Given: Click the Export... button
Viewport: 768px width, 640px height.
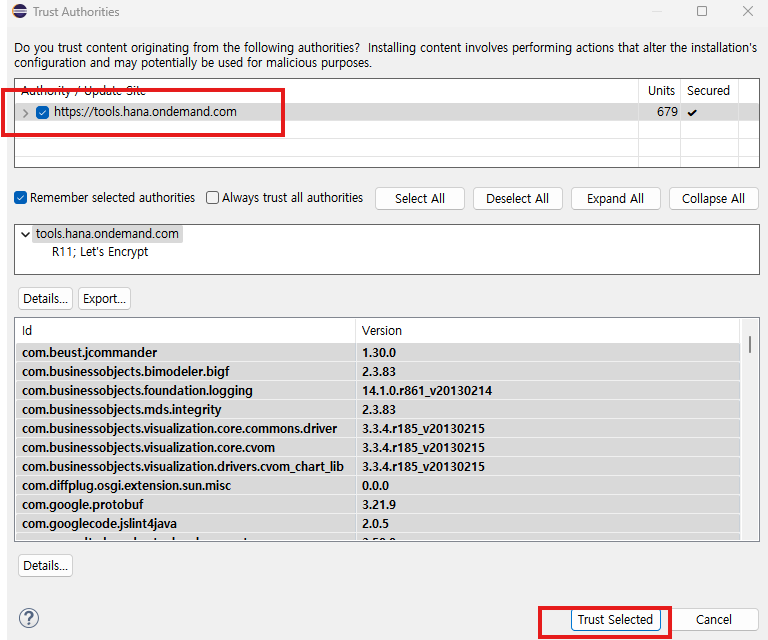Looking at the screenshot, I should pyautogui.click(x=104, y=299).
